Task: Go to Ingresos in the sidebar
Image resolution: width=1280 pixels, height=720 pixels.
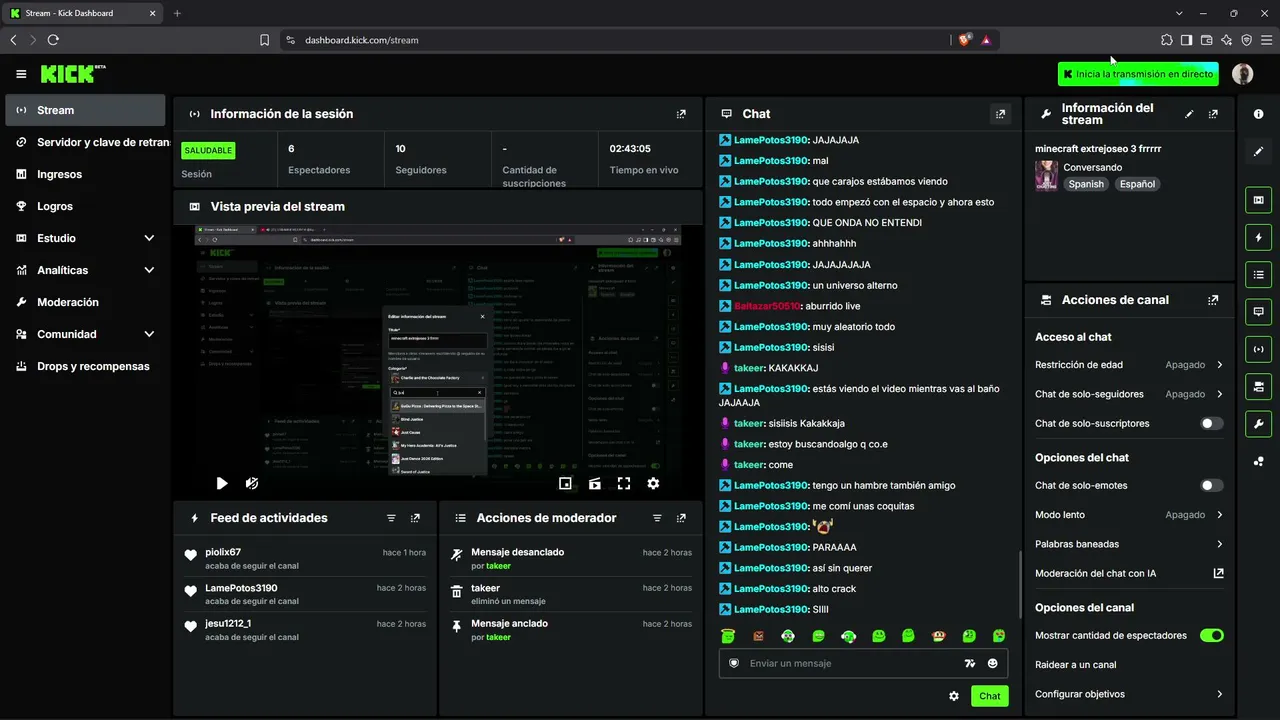Action: tap(85, 174)
